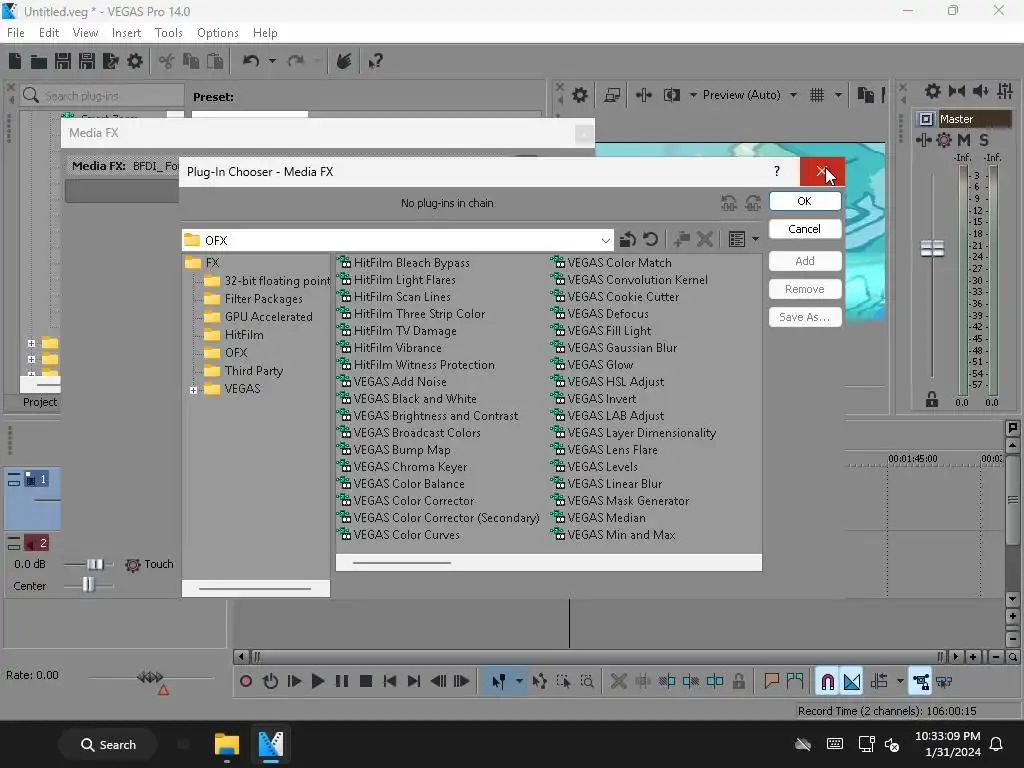
Task: Open the OFX folder path dropdown
Action: pos(605,240)
